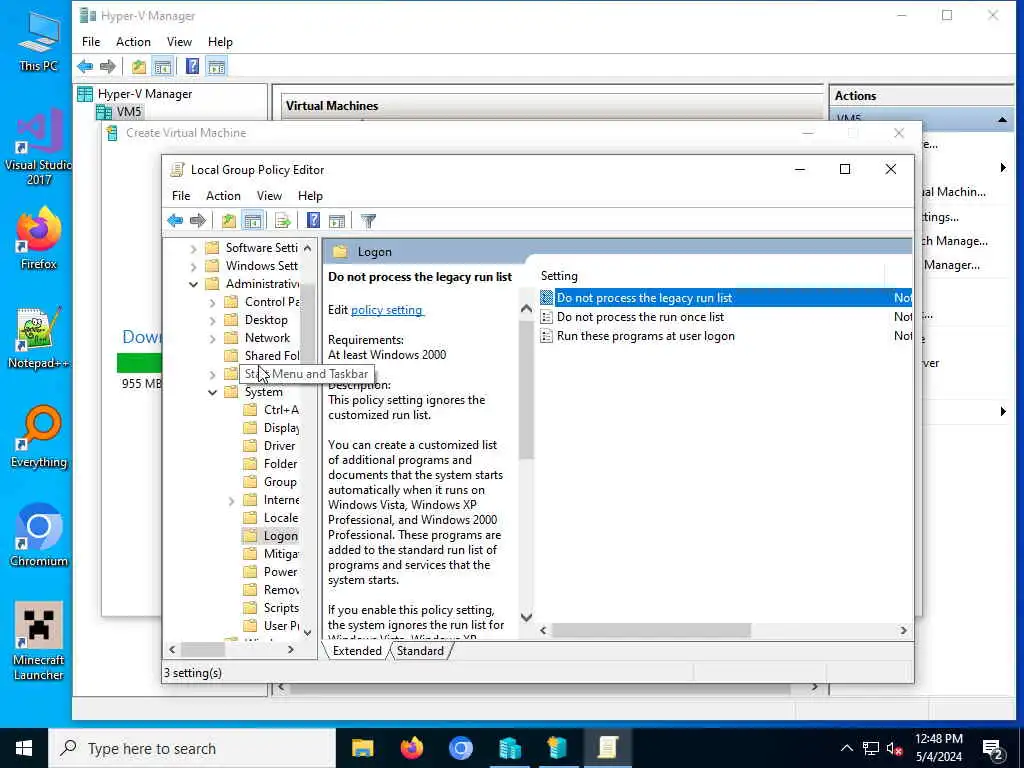Open File menu in Local Group Policy Editor
This screenshot has height=768, width=1024.
pos(181,196)
